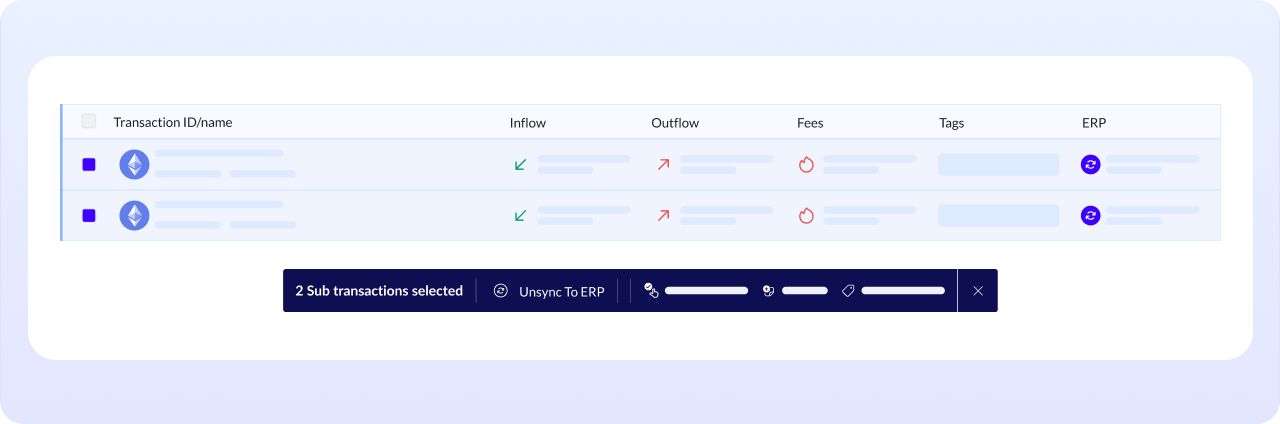Click the tag icon in the action bar

pos(847,291)
